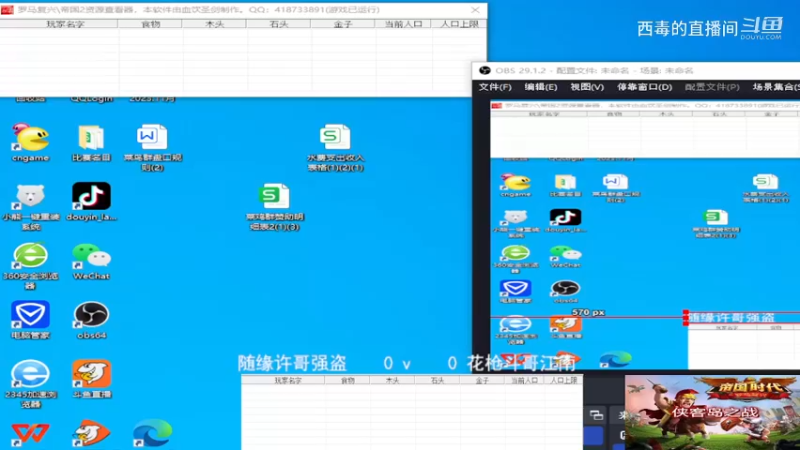
Task: Open the 停靠窗口(D) menu in OBS
Action: point(645,87)
